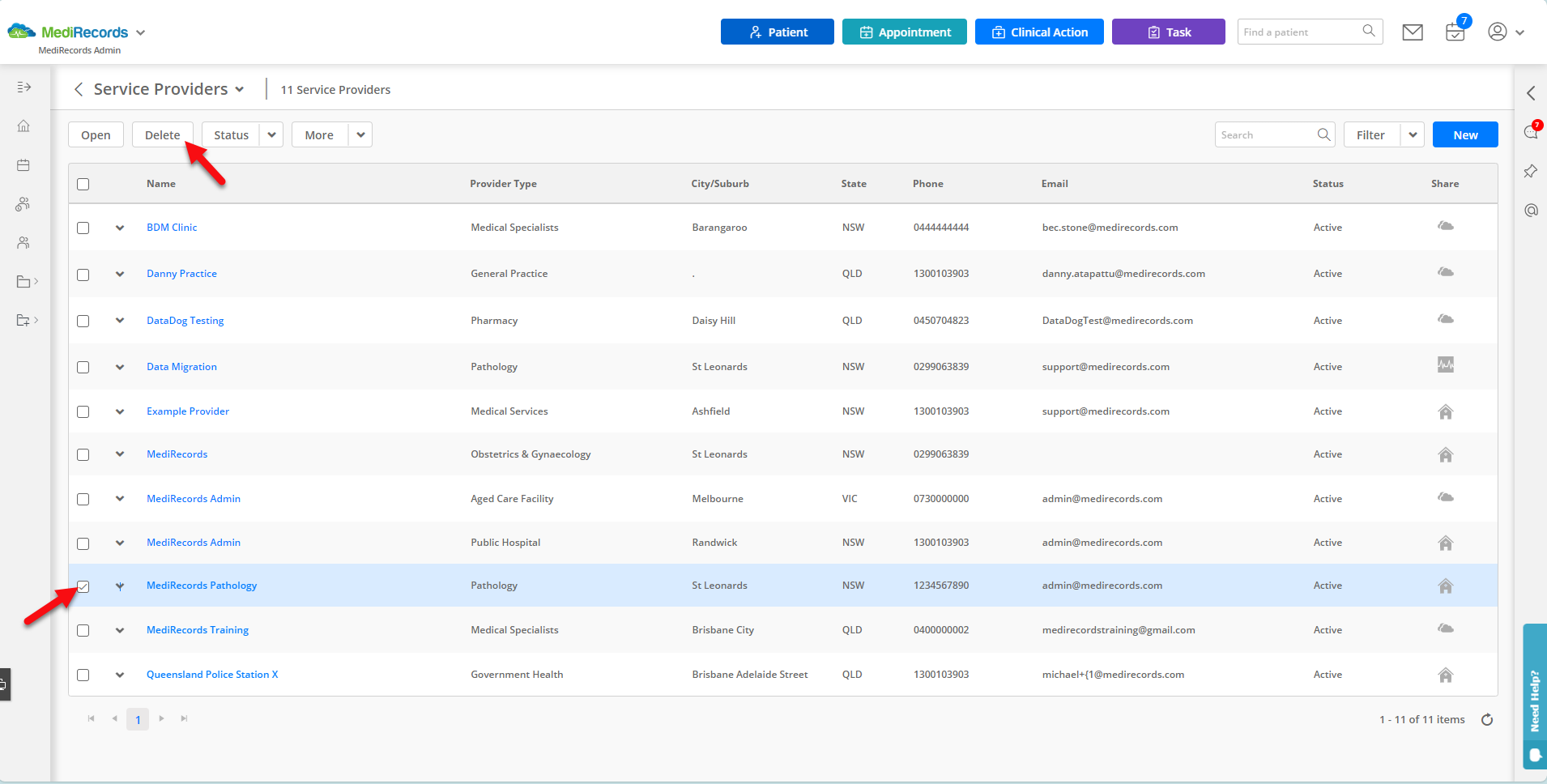Check the Example Provider row checkbox
Screen dimensions: 1547x784
click(x=83, y=411)
